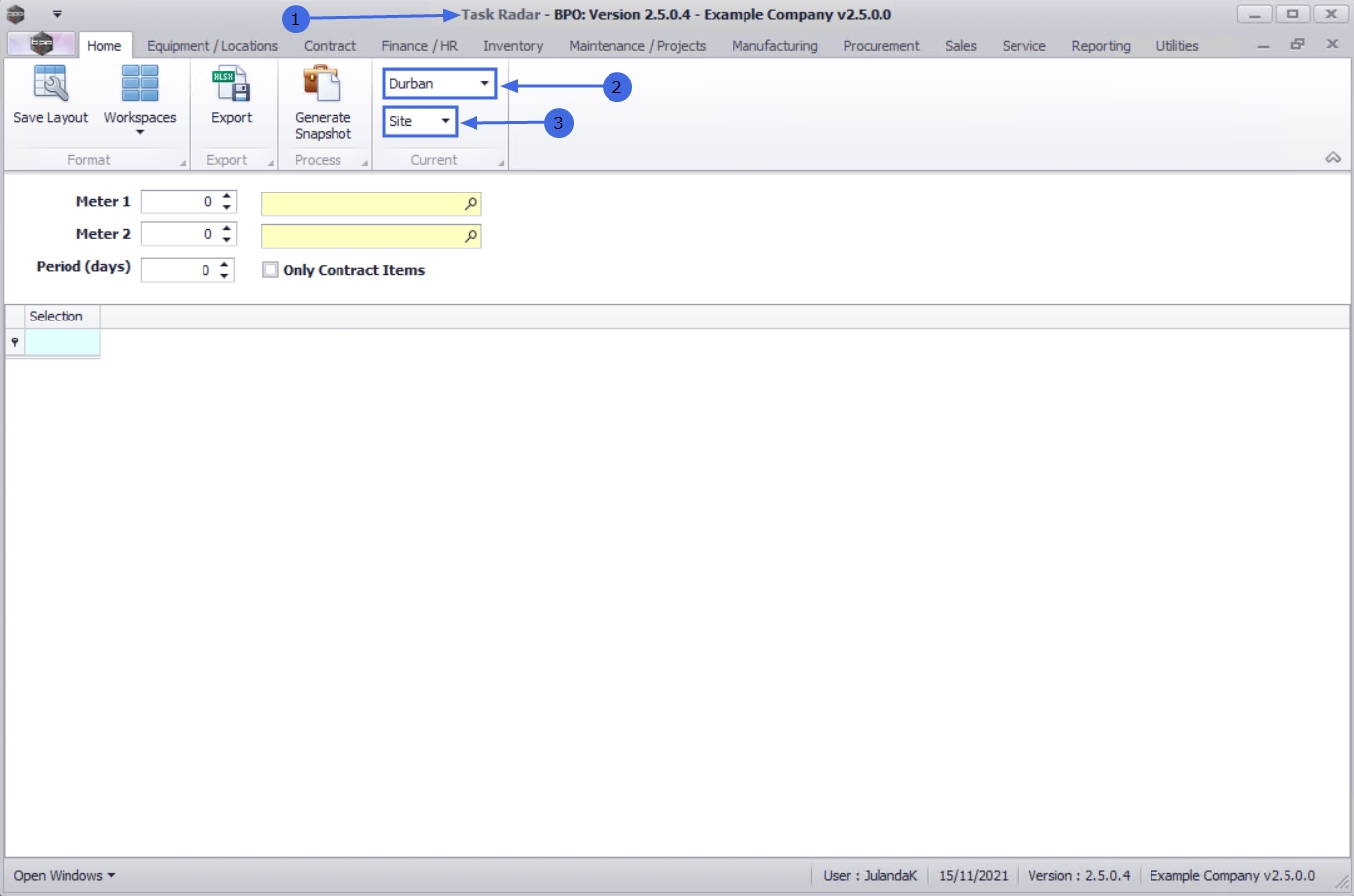Click the Generate Snapshot icon
The image size is (1354, 896).
click(323, 84)
